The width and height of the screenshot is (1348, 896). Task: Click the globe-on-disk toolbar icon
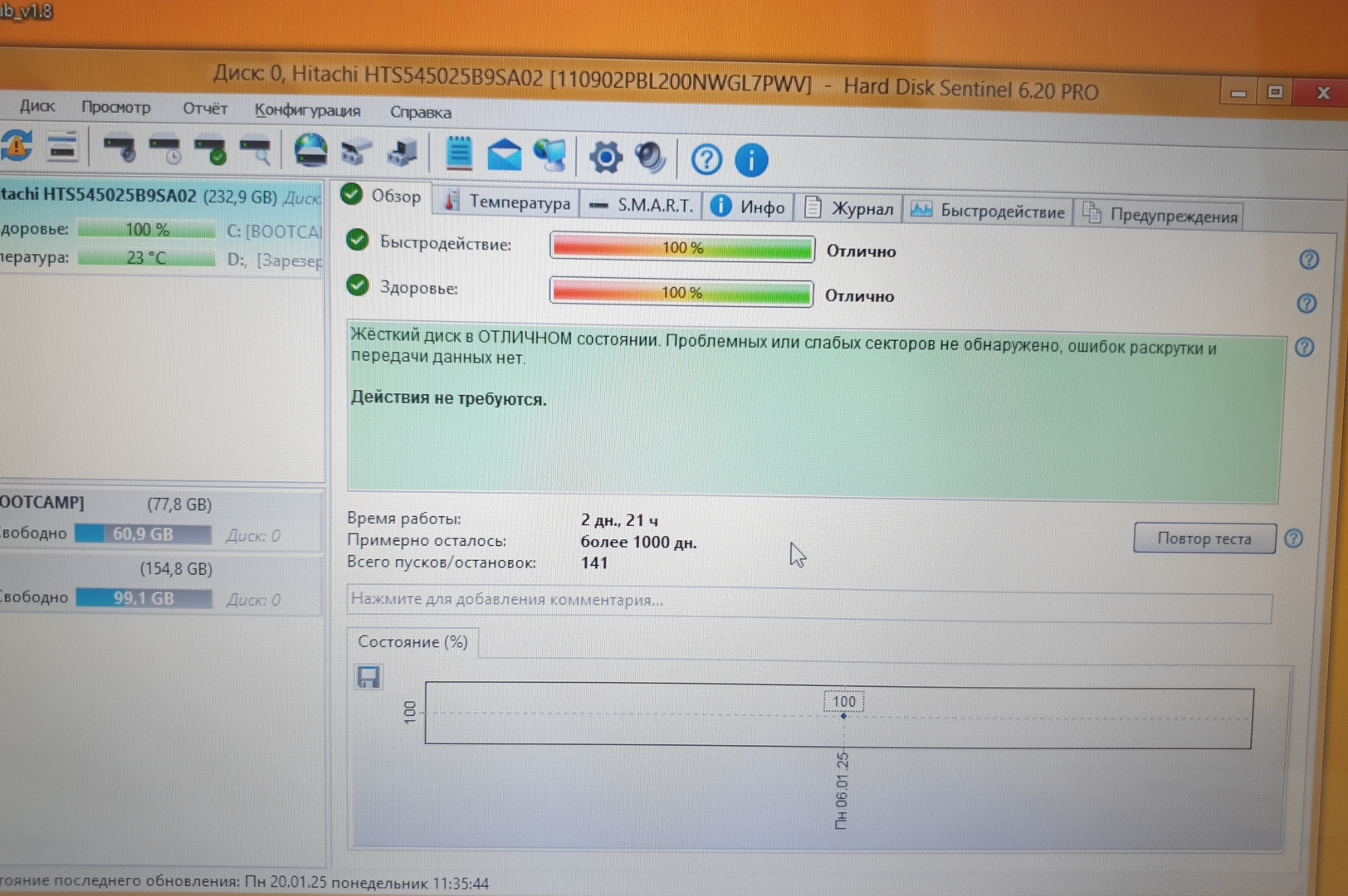pos(310,151)
